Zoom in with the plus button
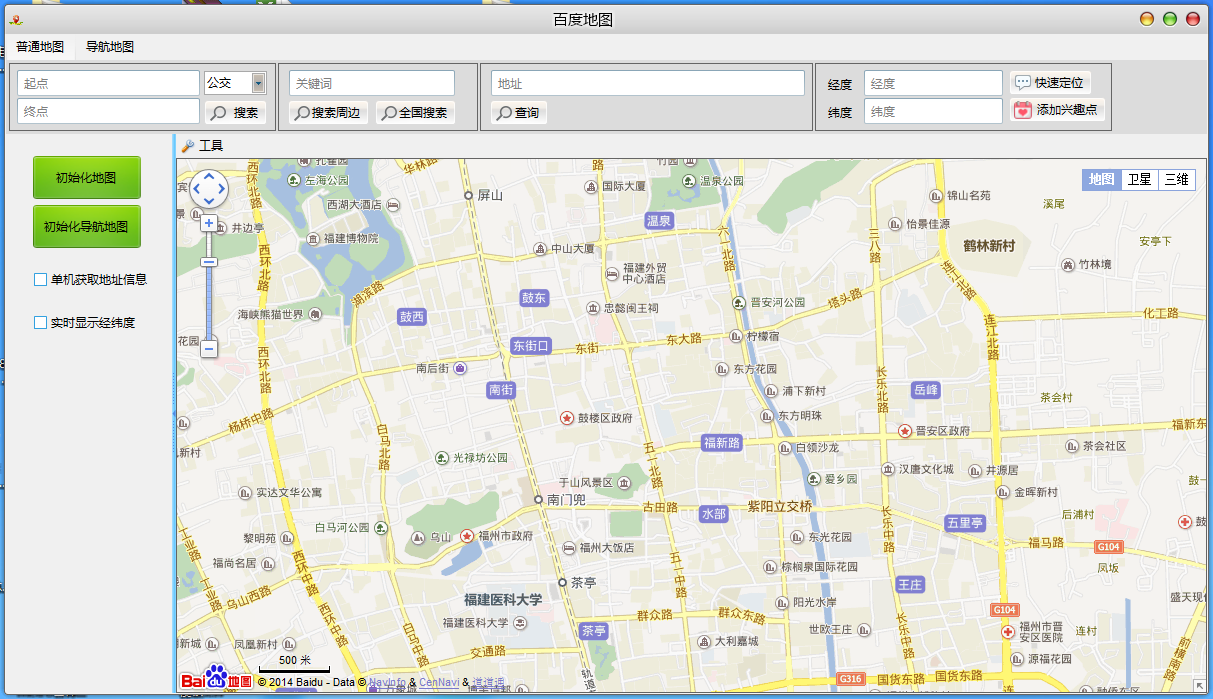Viewport: 1213px width, 699px height. click(209, 222)
